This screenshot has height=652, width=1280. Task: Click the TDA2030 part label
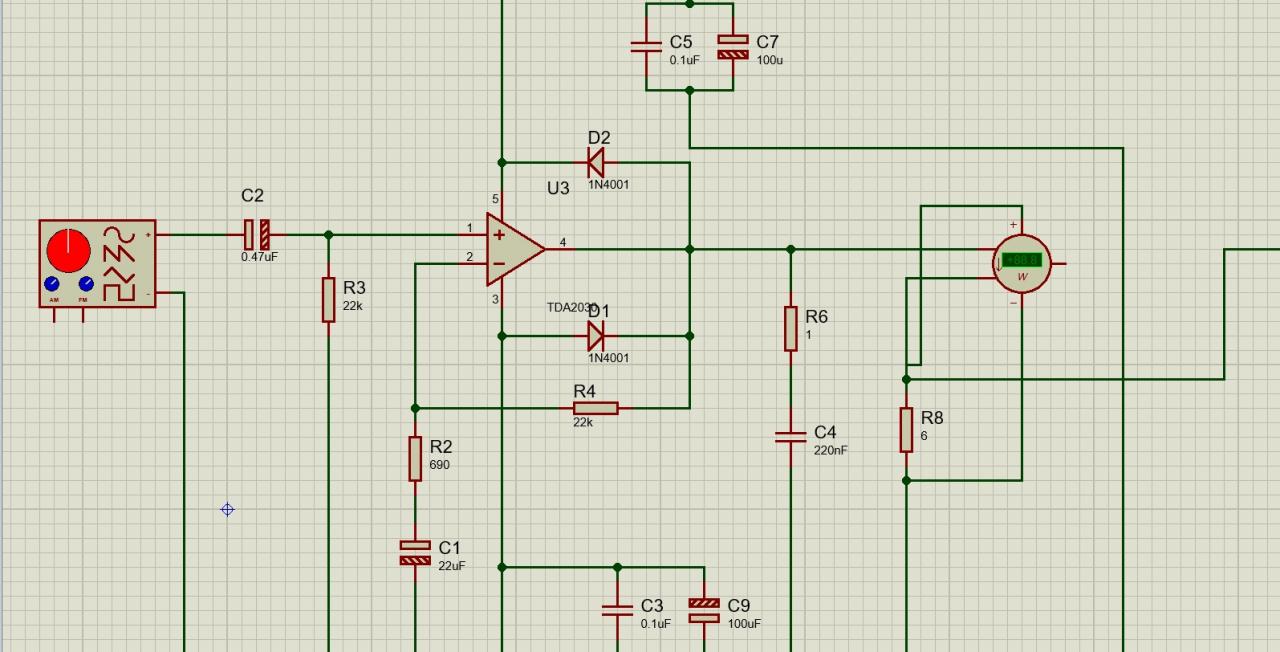571,308
